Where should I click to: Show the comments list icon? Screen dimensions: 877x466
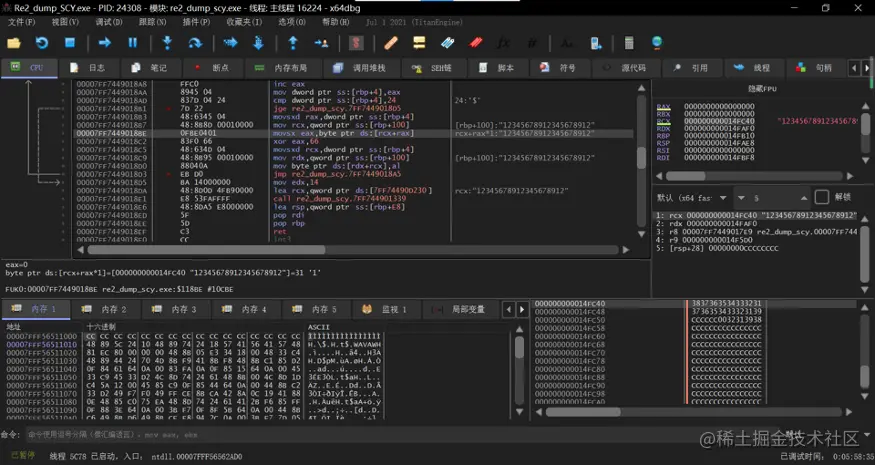coord(419,43)
